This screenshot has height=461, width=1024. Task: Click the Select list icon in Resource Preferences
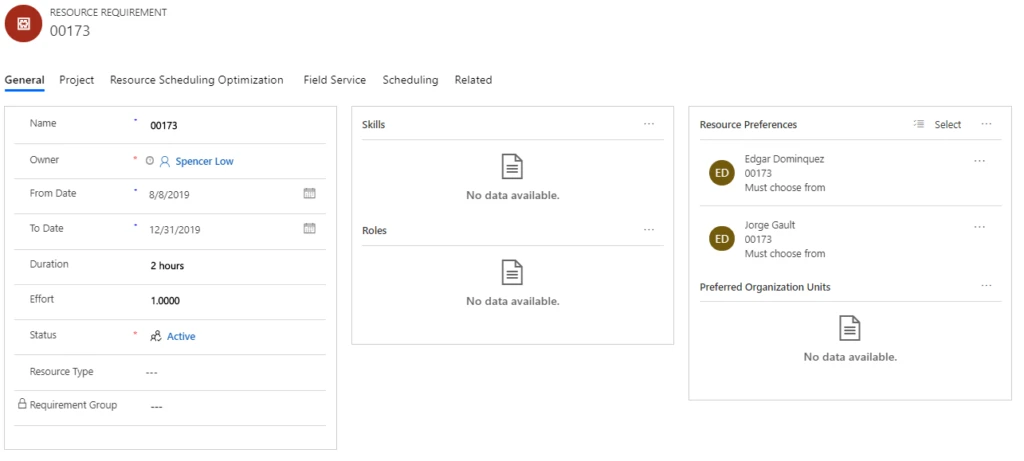tap(919, 125)
